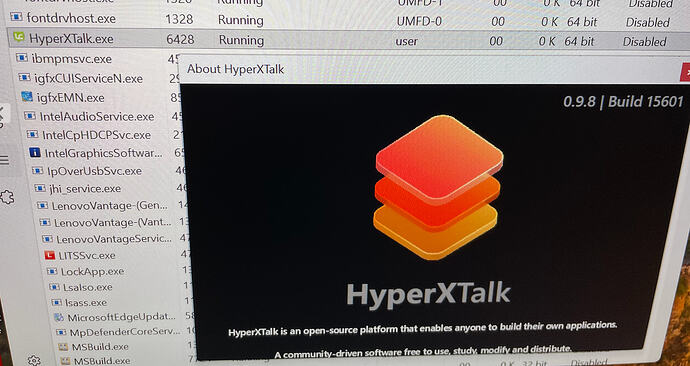Select the LockApp.exe process name
This screenshot has height=366, width=690.
92,271
